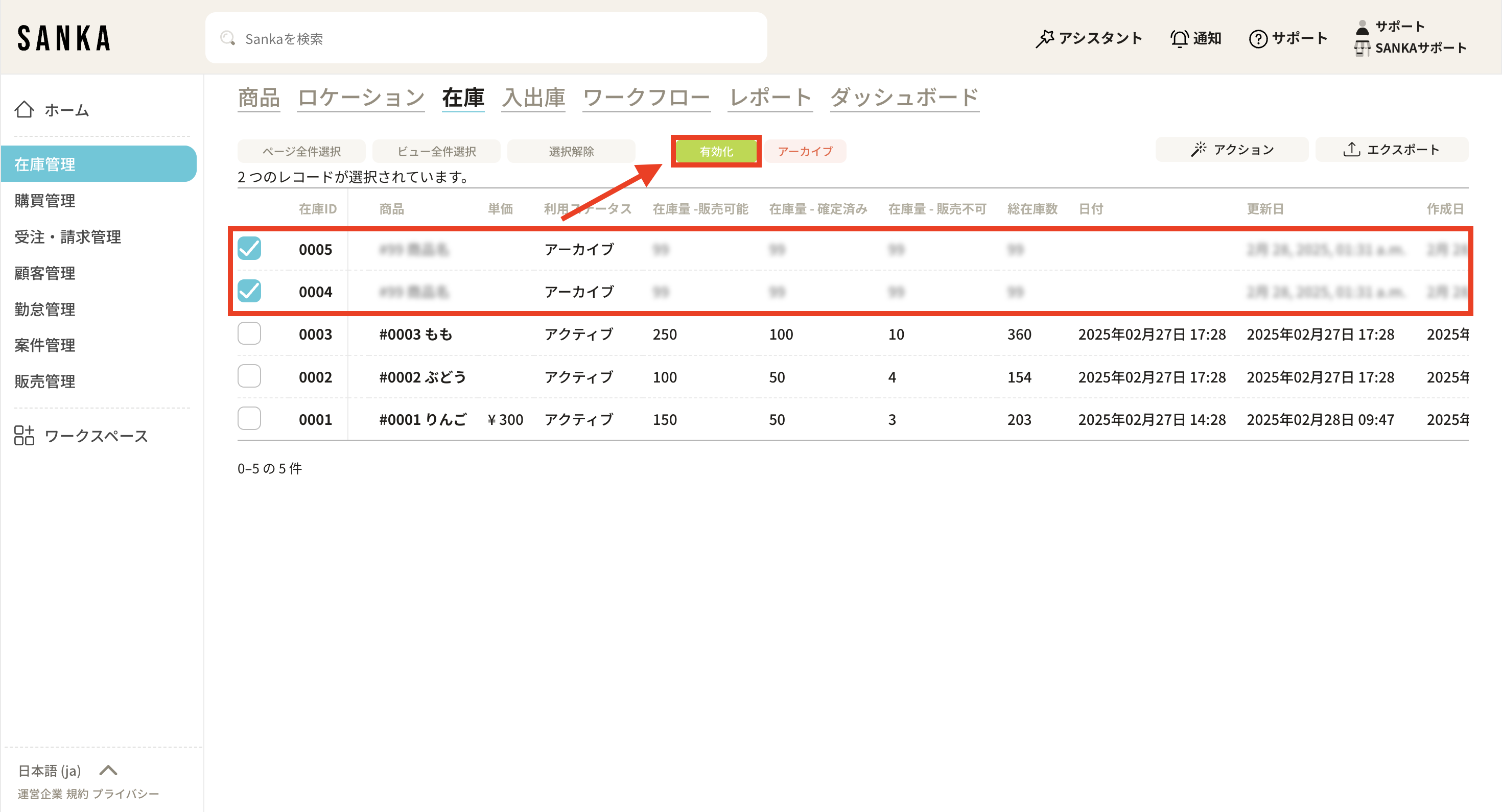1502x812 pixels.
Task: Click the notification bell icon
Action: [x=1179, y=38]
